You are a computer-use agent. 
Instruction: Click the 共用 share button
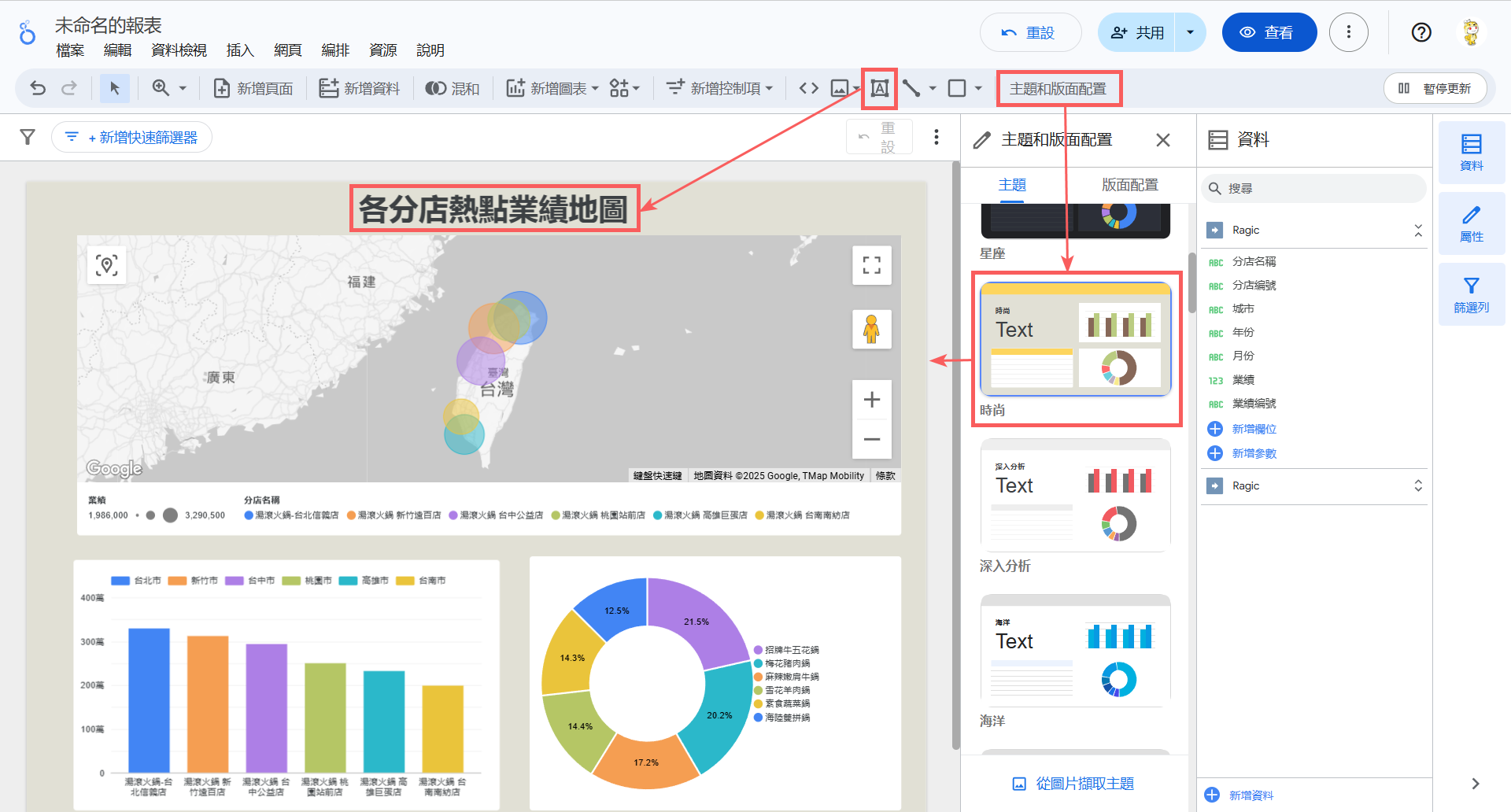[x=1136, y=32]
